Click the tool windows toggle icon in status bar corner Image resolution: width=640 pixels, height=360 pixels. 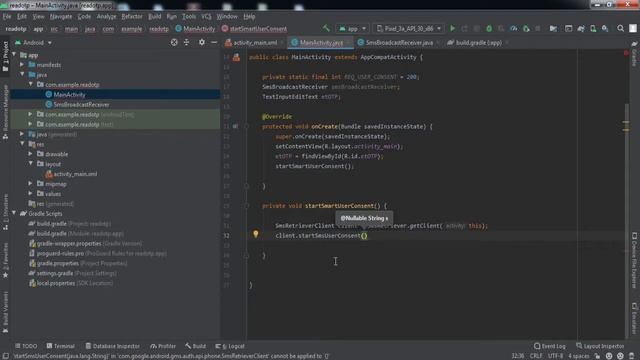coord(6,356)
